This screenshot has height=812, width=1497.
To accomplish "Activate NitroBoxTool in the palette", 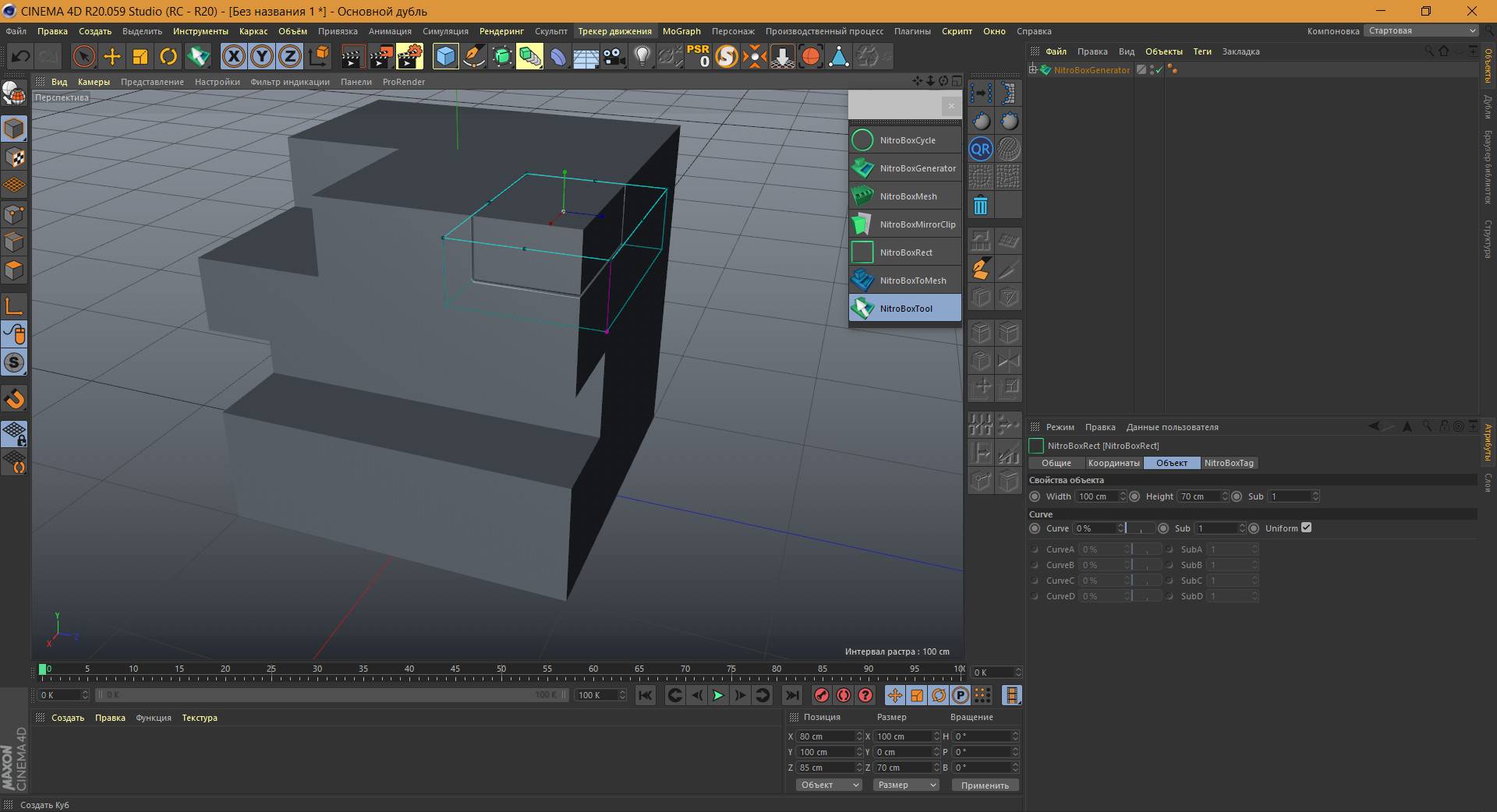I will click(x=905, y=309).
